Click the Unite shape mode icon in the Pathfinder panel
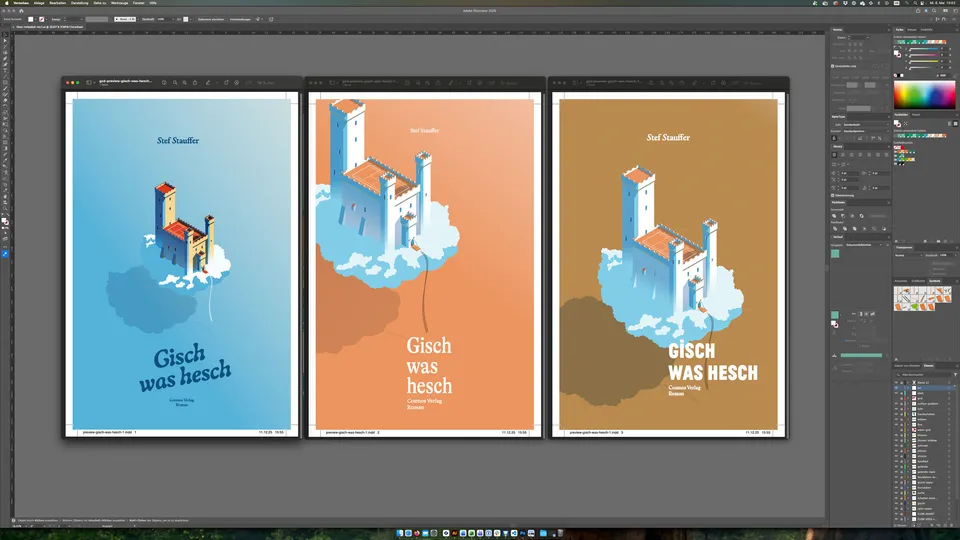Image resolution: width=960 pixels, height=540 pixels. 834,216
